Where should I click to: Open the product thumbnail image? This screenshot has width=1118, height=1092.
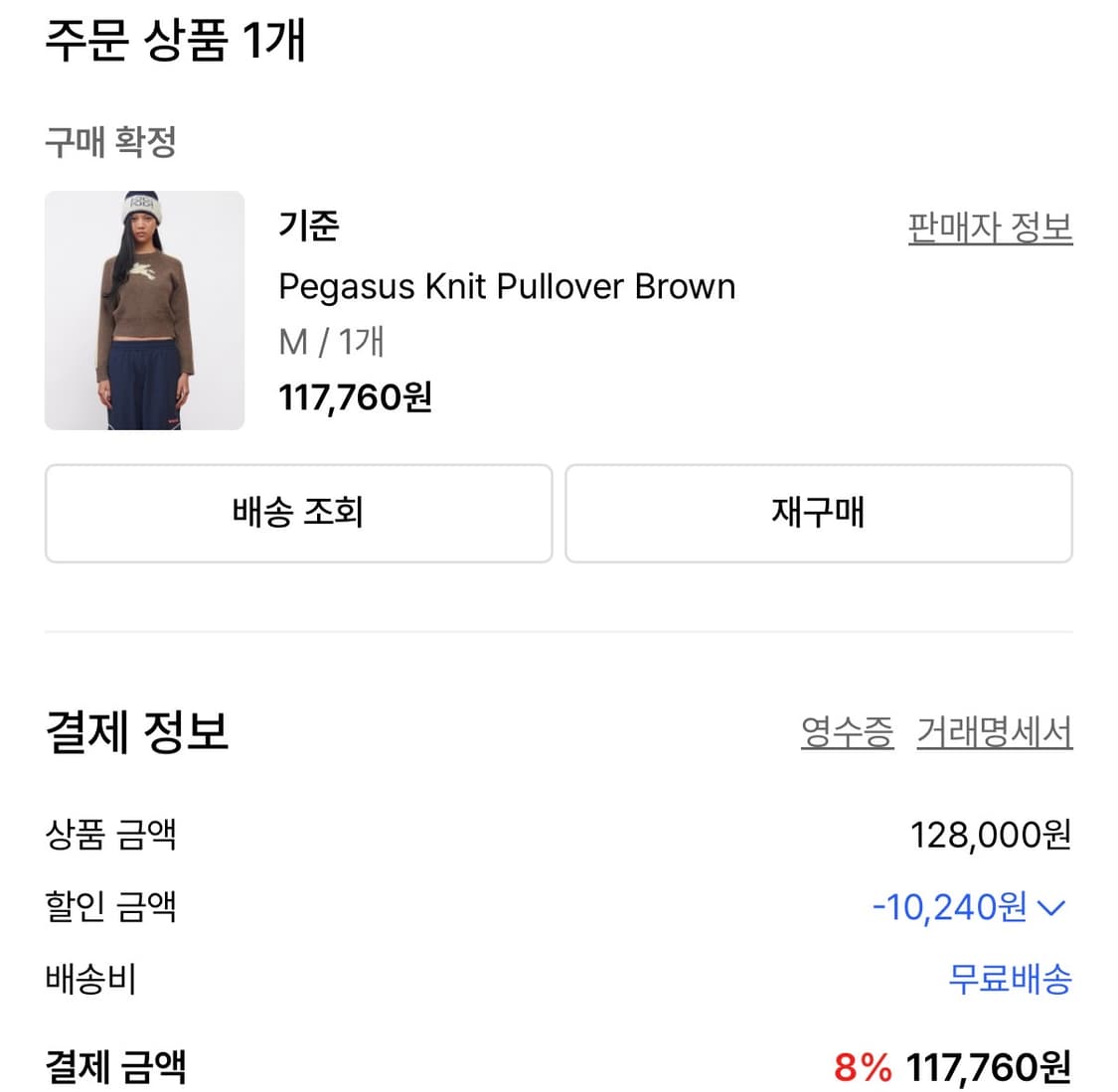pyautogui.click(x=144, y=309)
